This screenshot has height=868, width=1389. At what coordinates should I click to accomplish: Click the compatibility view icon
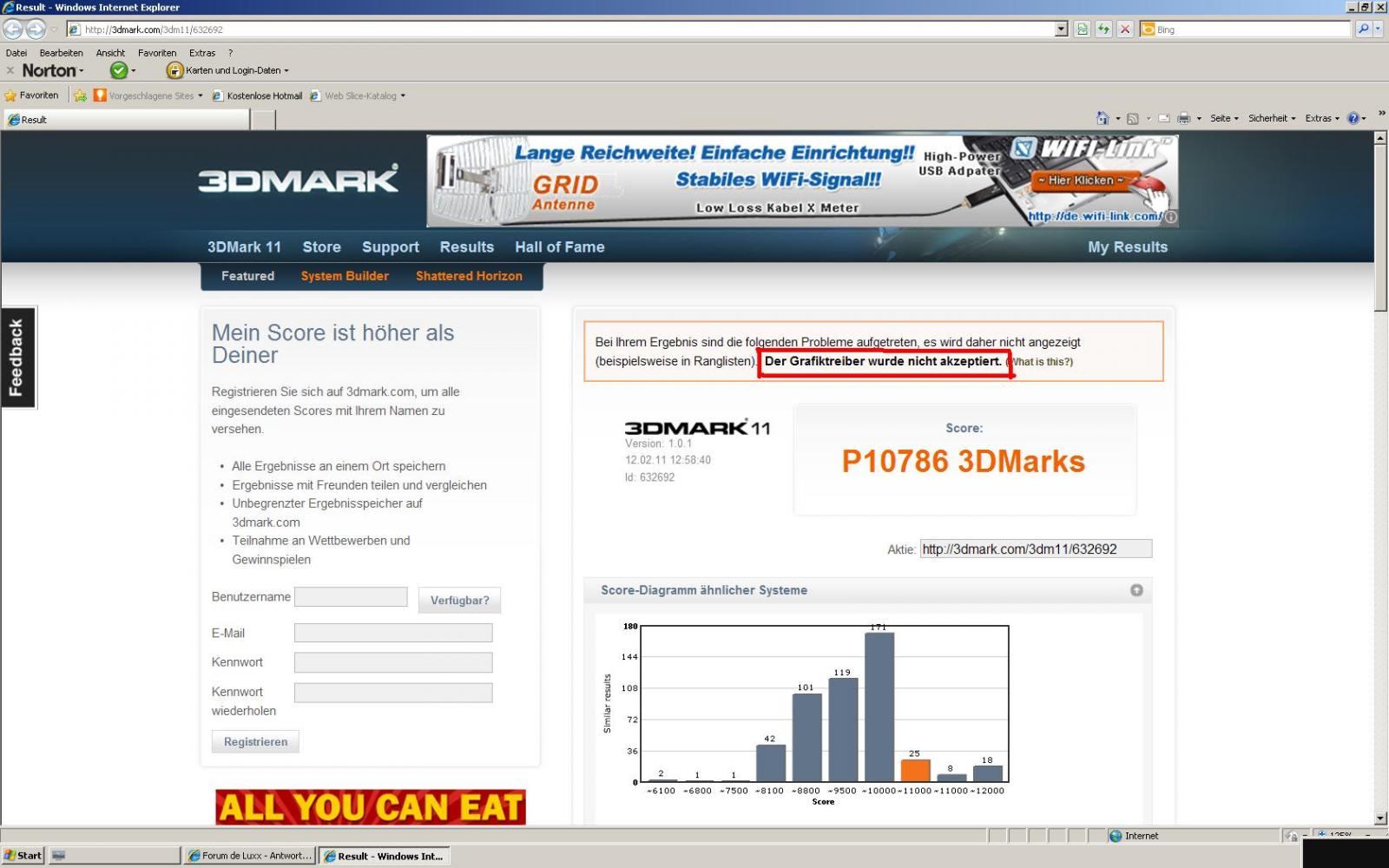click(1083, 30)
